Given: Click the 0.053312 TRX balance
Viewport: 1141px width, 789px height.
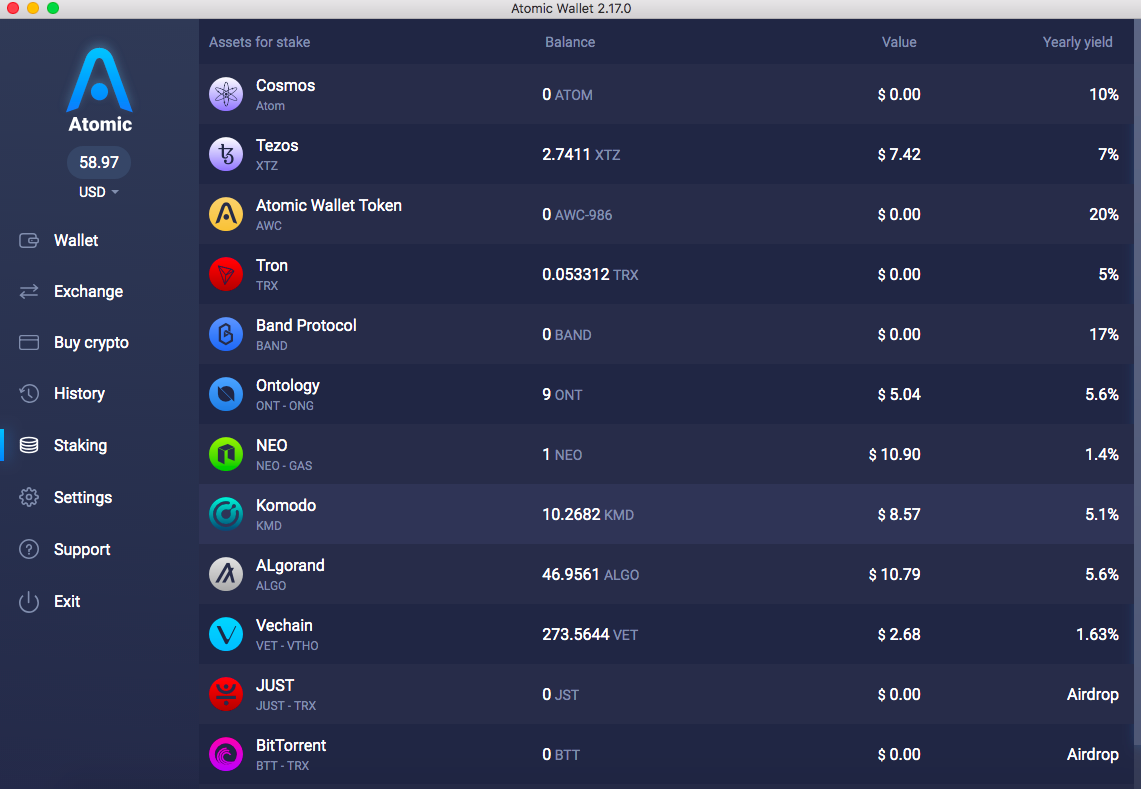Looking at the screenshot, I should (x=590, y=274).
